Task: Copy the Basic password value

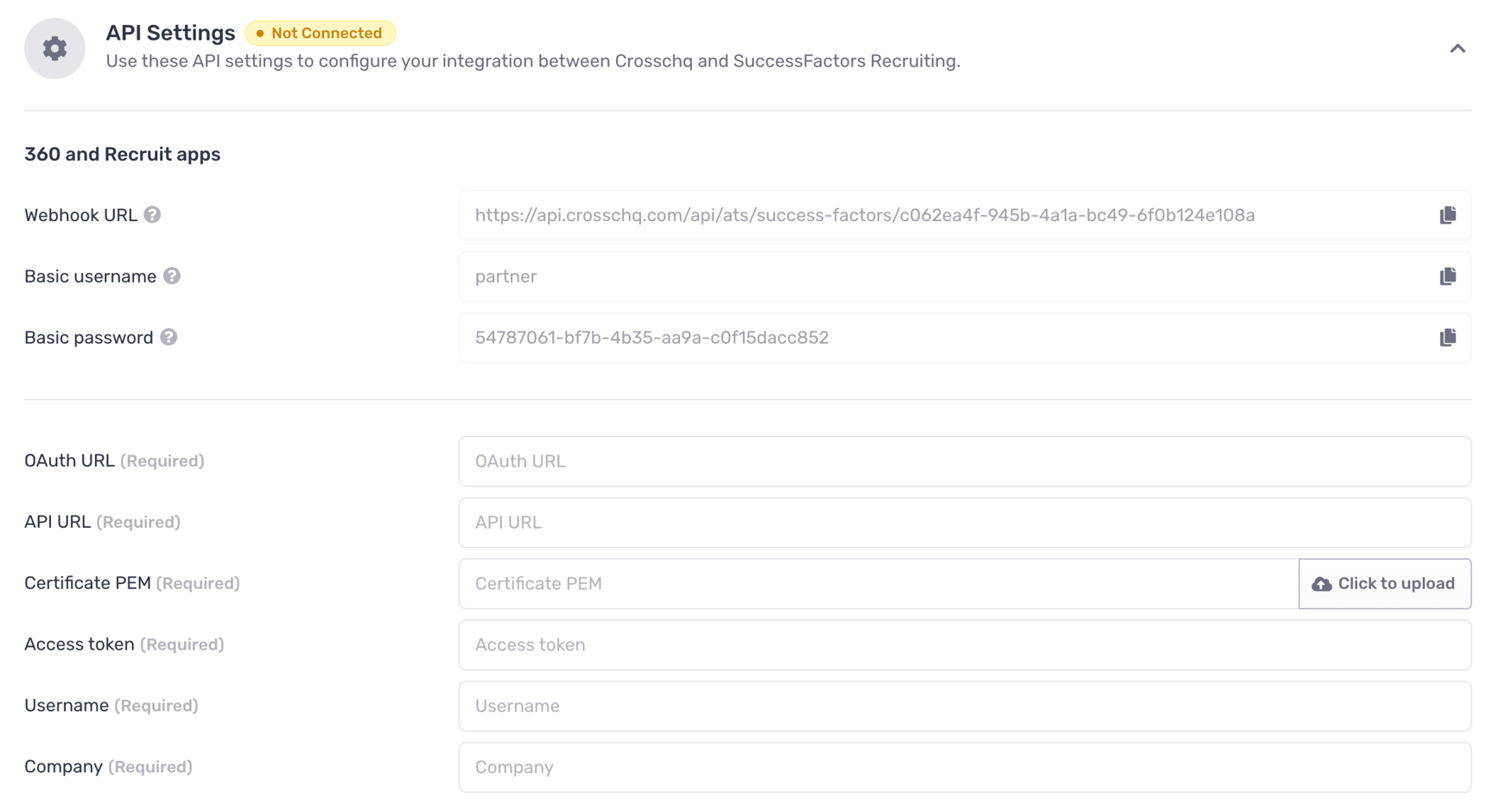Action: 1447,338
